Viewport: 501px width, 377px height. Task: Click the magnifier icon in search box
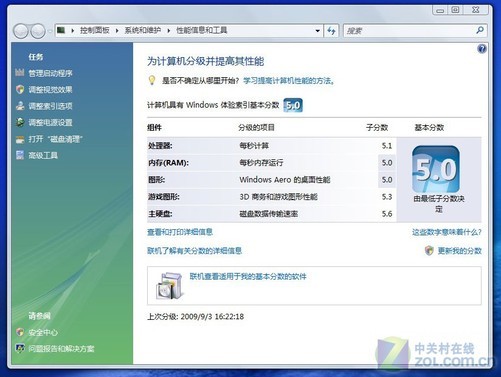pyautogui.click(x=480, y=31)
